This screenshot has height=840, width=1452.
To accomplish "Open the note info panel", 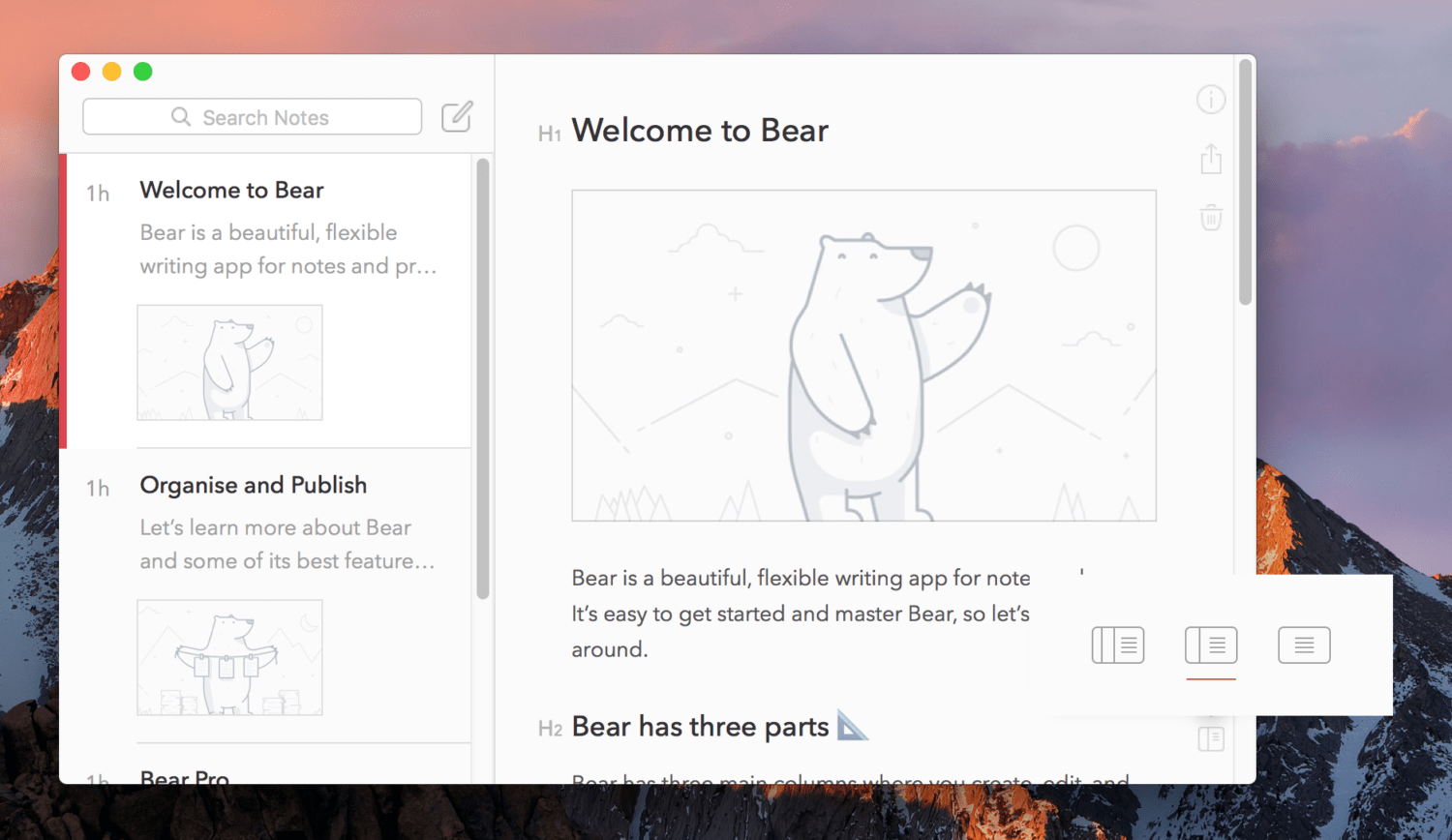I will point(1210,100).
